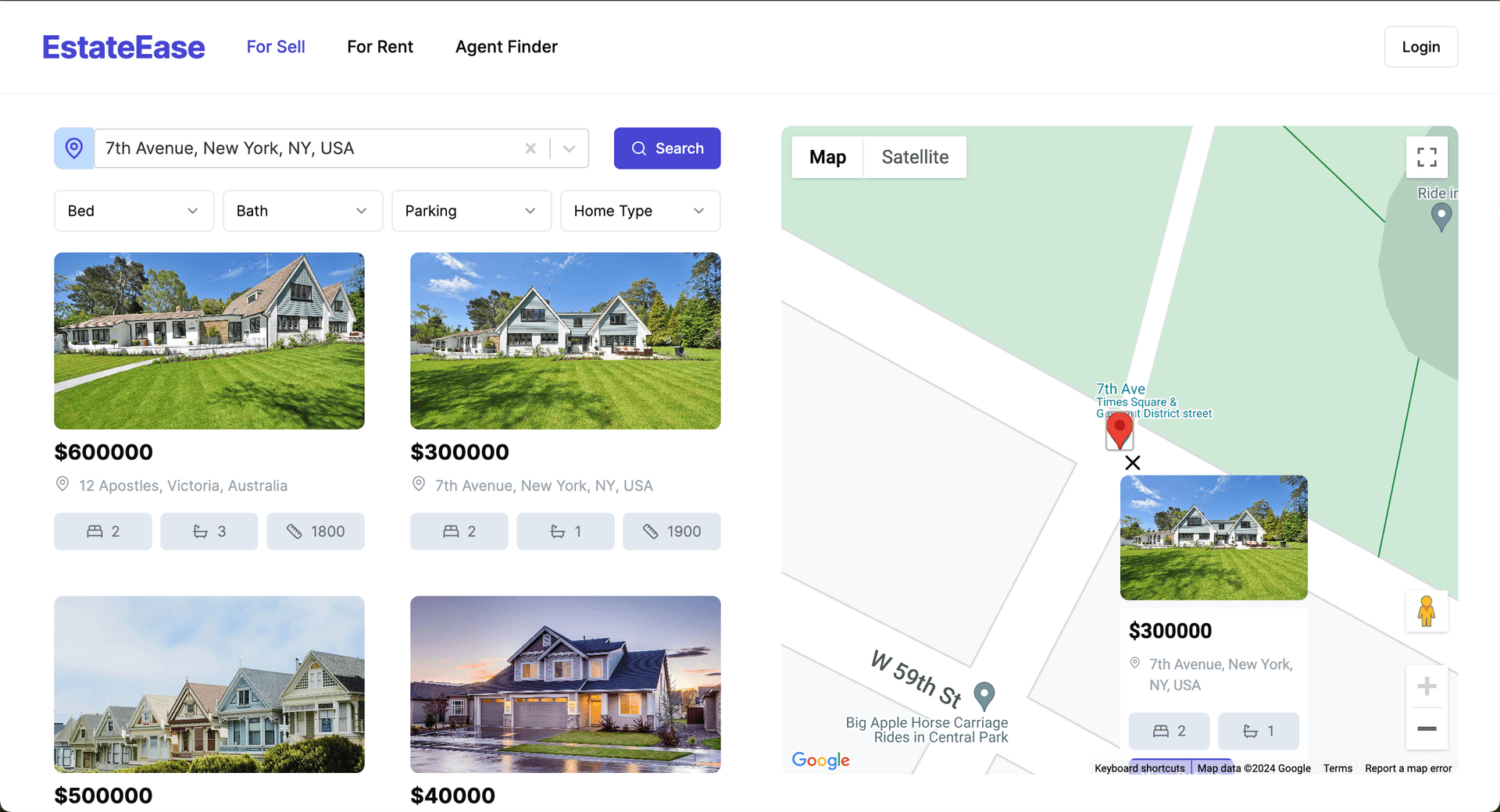The image size is (1500, 812).
Task: Open the Home Type dropdown
Action: (640, 210)
